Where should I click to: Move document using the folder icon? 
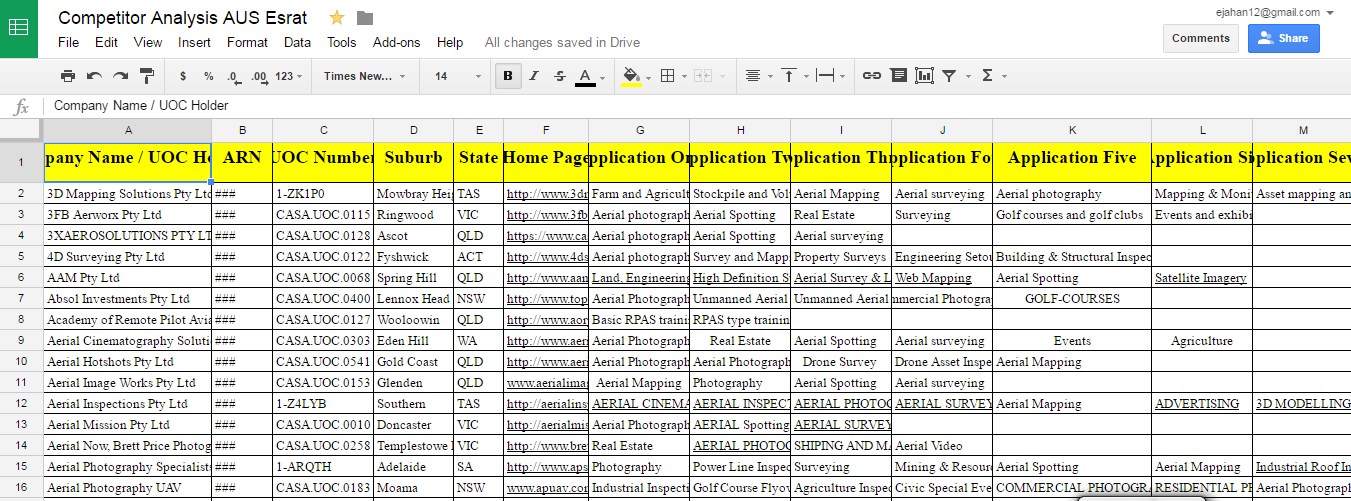(365, 17)
